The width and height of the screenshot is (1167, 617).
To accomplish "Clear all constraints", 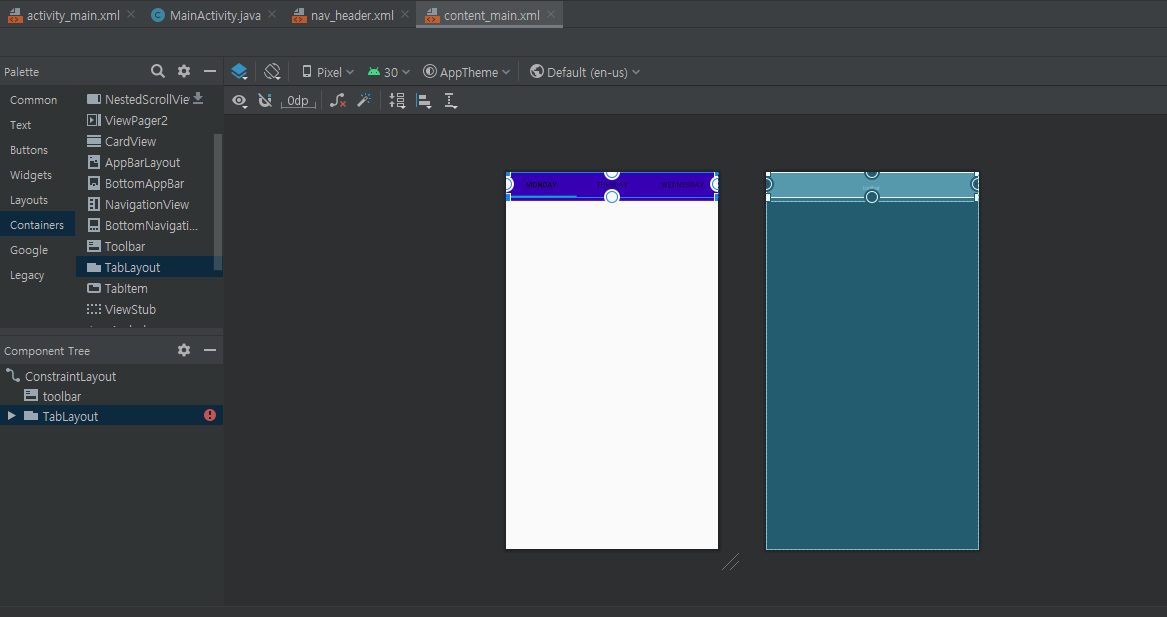I will (x=338, y=100).
